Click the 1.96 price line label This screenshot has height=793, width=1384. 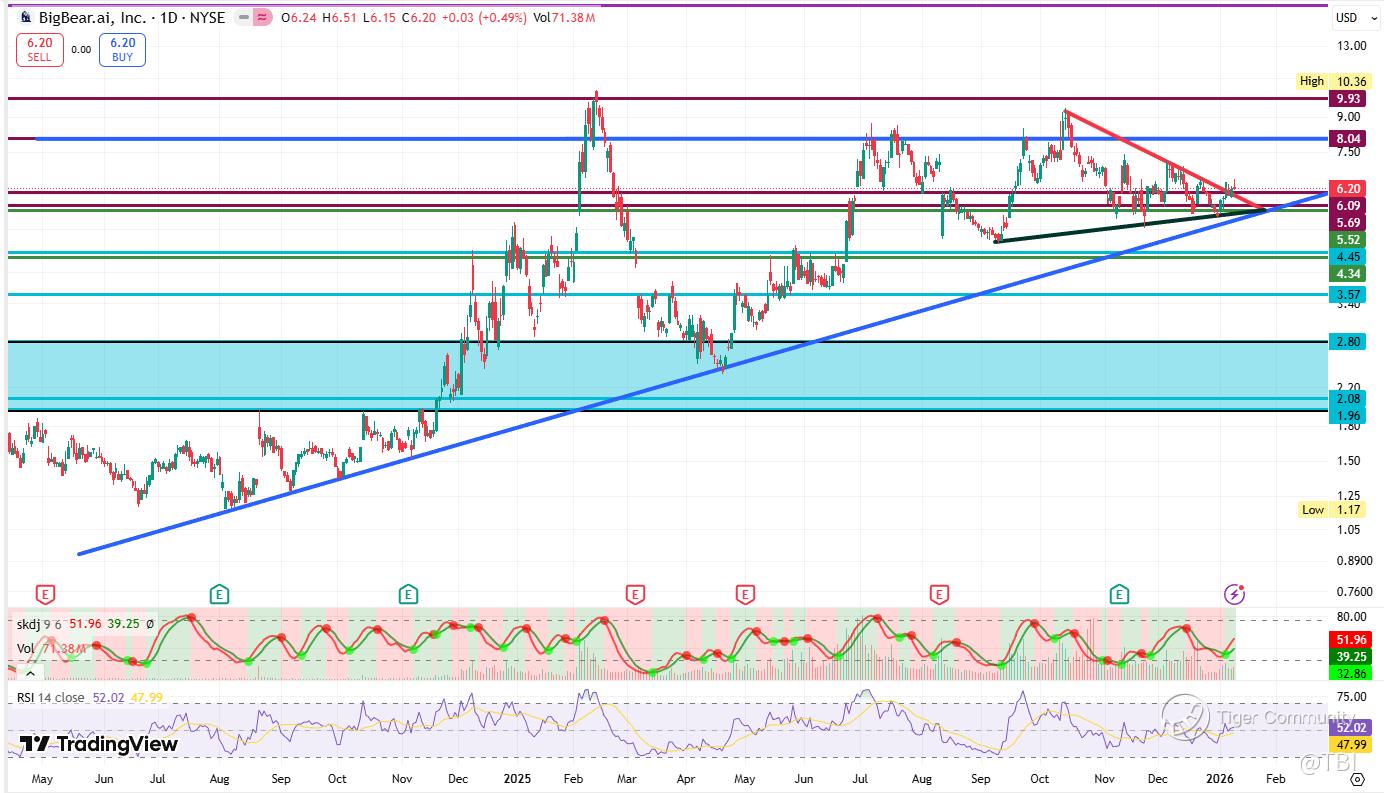[x=1348, y=416]
